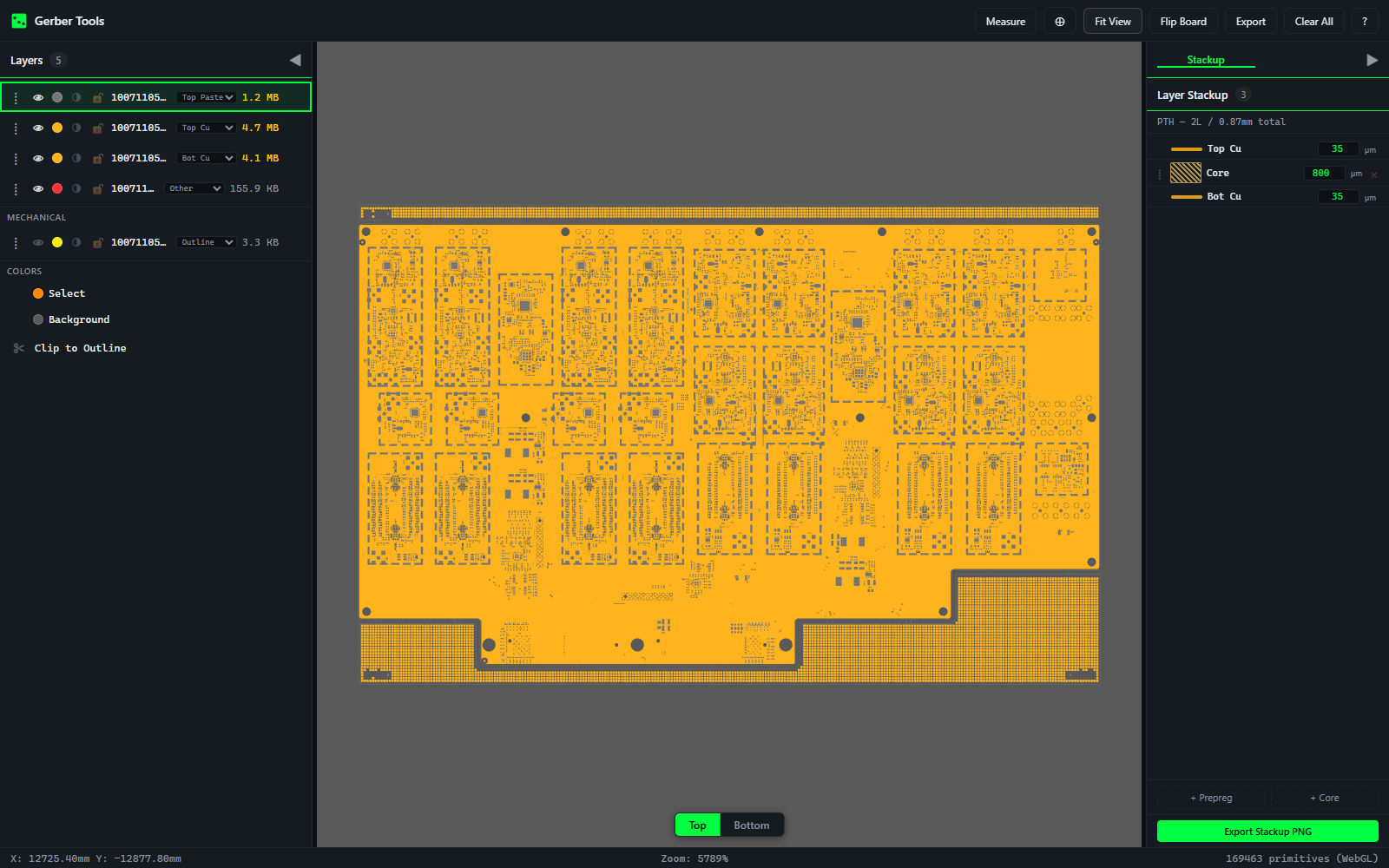Click the scissors Clip to Outline icon
This screenshot has height=868, width=1389.
[x=19, y=348]
